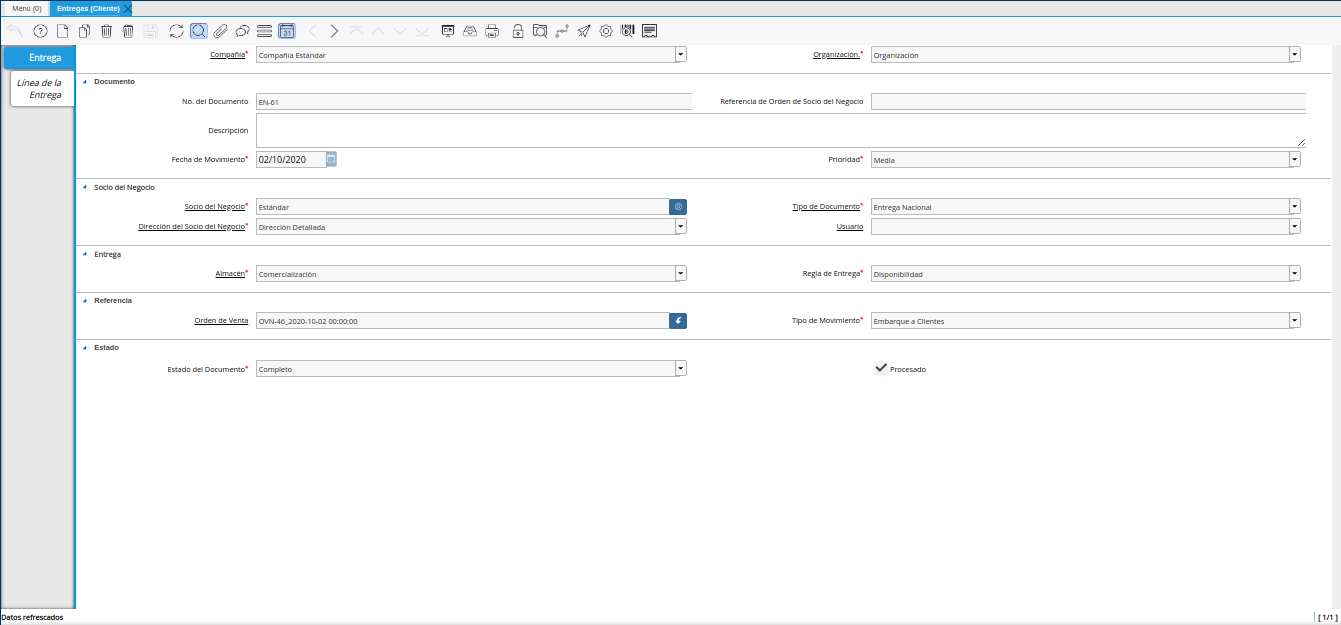
Task: Open Orden de Venta lookup button
Action: coord(678,321)
